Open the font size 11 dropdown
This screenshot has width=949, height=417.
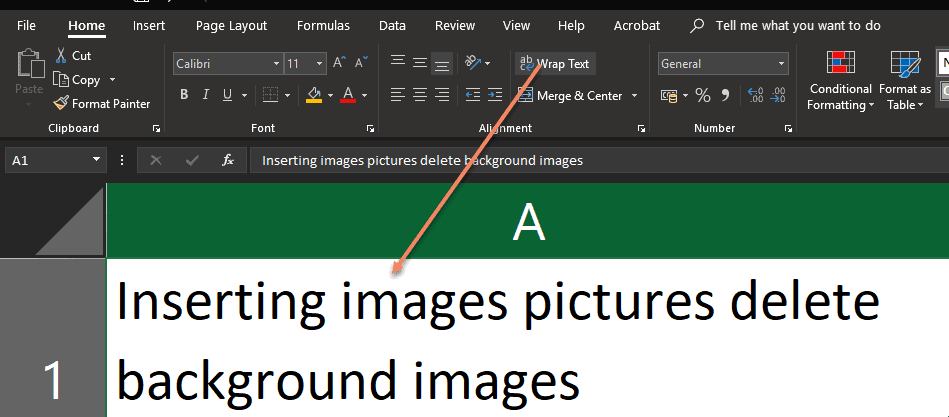(320, 64)
